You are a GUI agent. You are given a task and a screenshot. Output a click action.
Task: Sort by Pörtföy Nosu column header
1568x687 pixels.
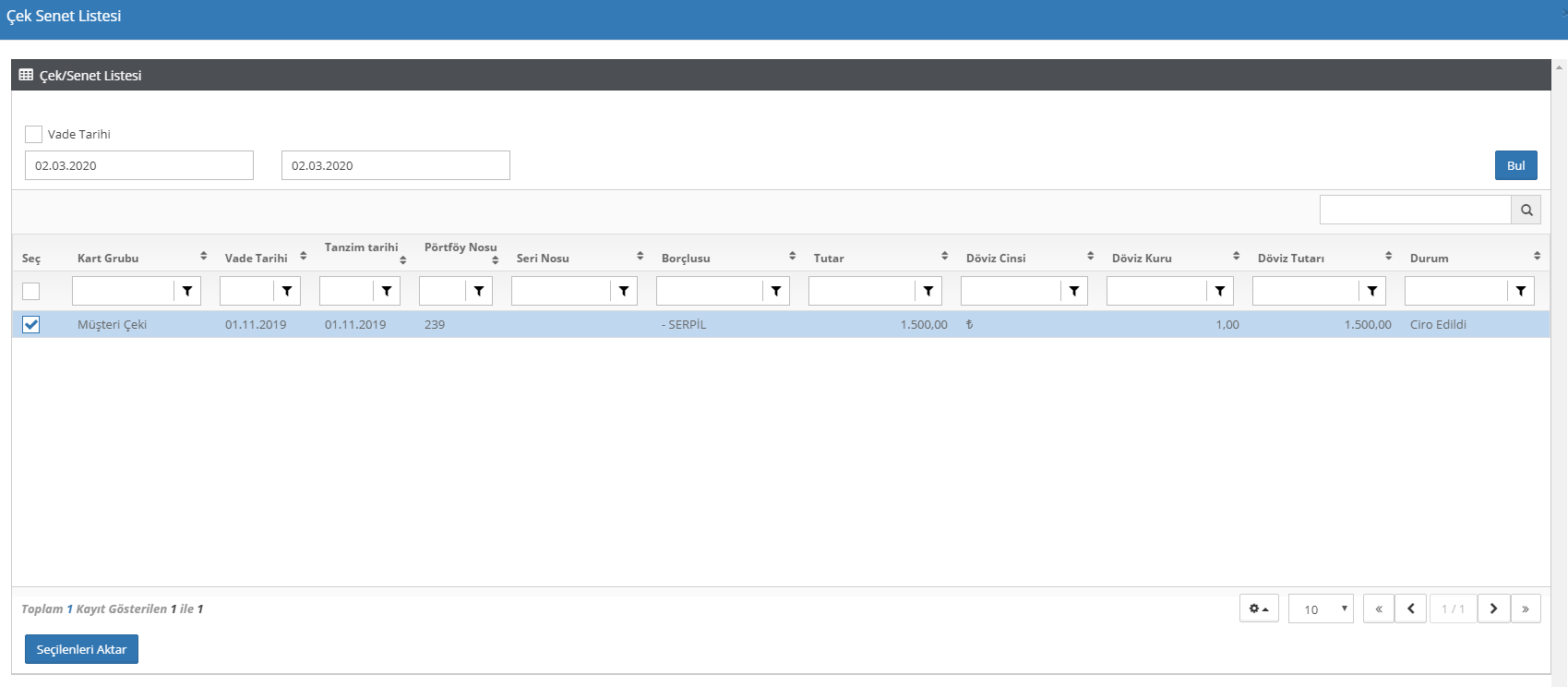(461, 247)
